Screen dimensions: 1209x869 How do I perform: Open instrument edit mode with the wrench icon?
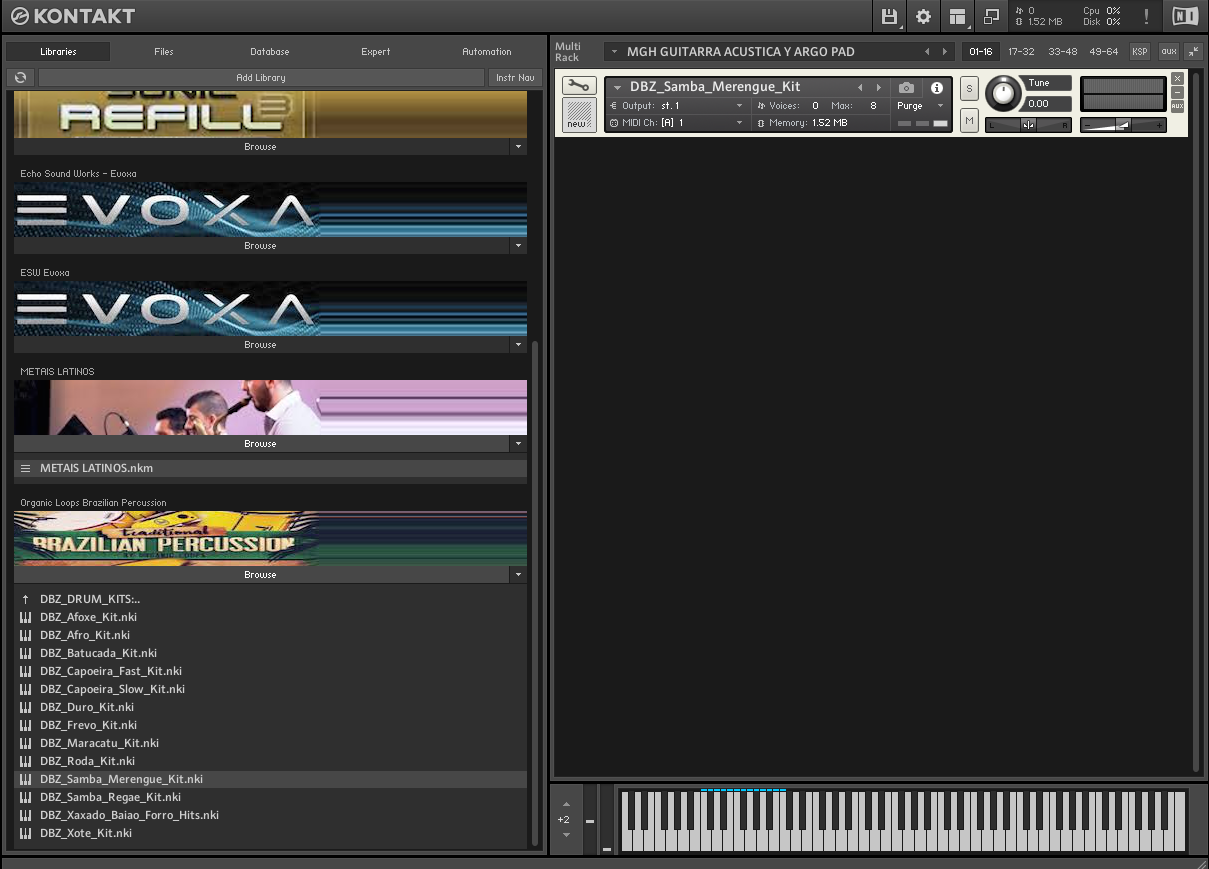[x=579, y=86]
